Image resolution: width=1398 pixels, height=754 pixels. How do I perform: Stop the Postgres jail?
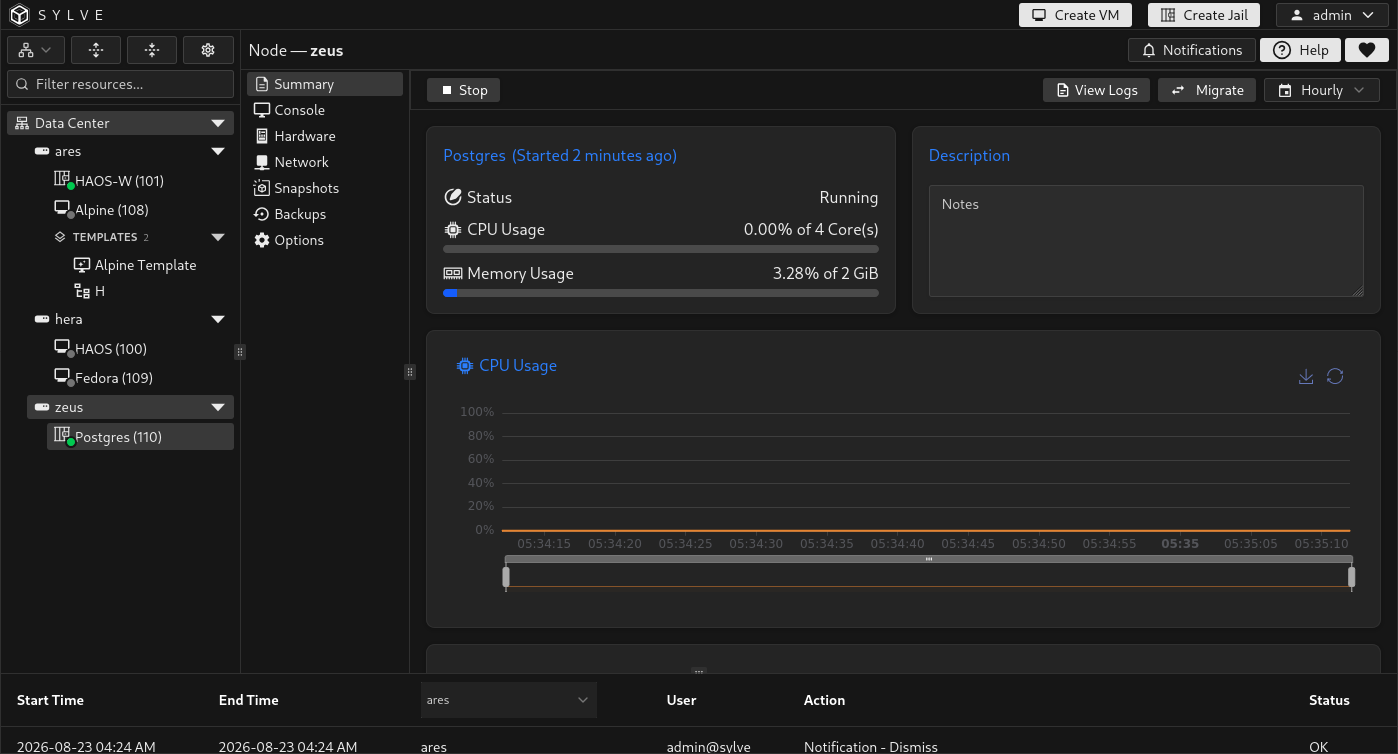[463, 90]
